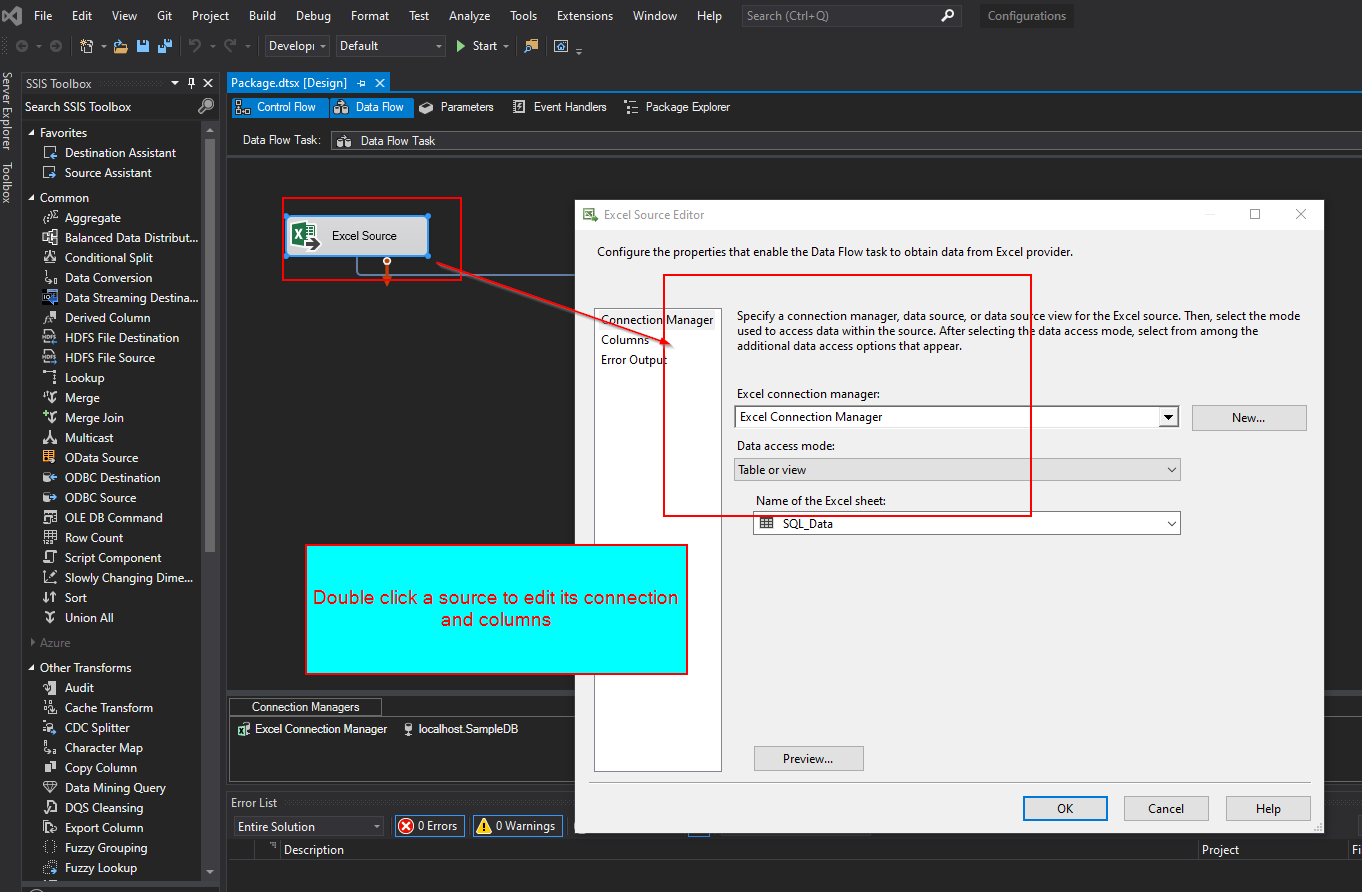The height and width of the screenshot is (892, 1362).
Task: Click the search magnifier in SSIS Toolbox
Action: (x=206, y=106)
